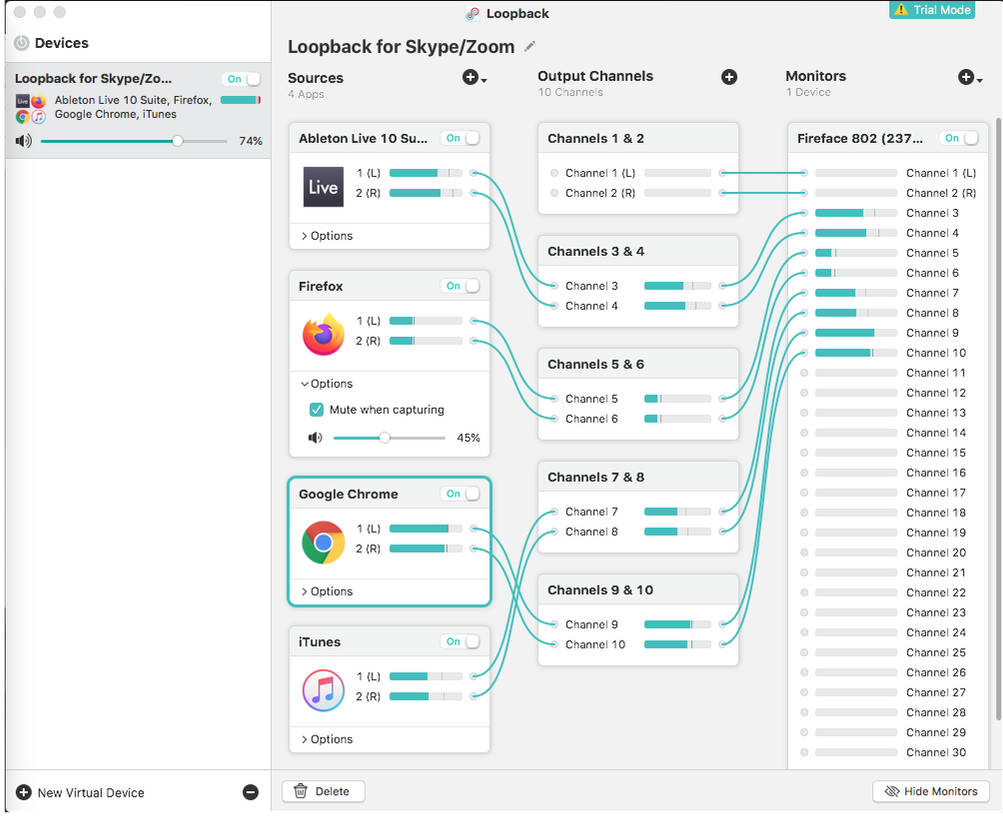Remove virtual device with the minus icon
This screenshot has height=818, width=1003.
click(251, 792)
